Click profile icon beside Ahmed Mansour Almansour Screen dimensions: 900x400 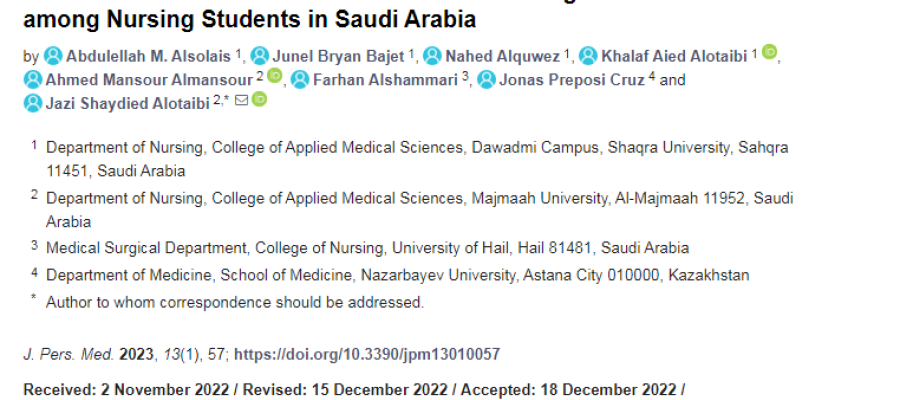pyautogui.click(x=33, y=80)
